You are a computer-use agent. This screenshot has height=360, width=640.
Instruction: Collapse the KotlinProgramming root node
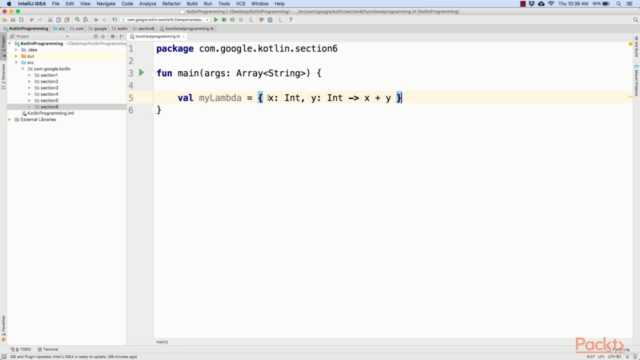(x=10, y=44)
